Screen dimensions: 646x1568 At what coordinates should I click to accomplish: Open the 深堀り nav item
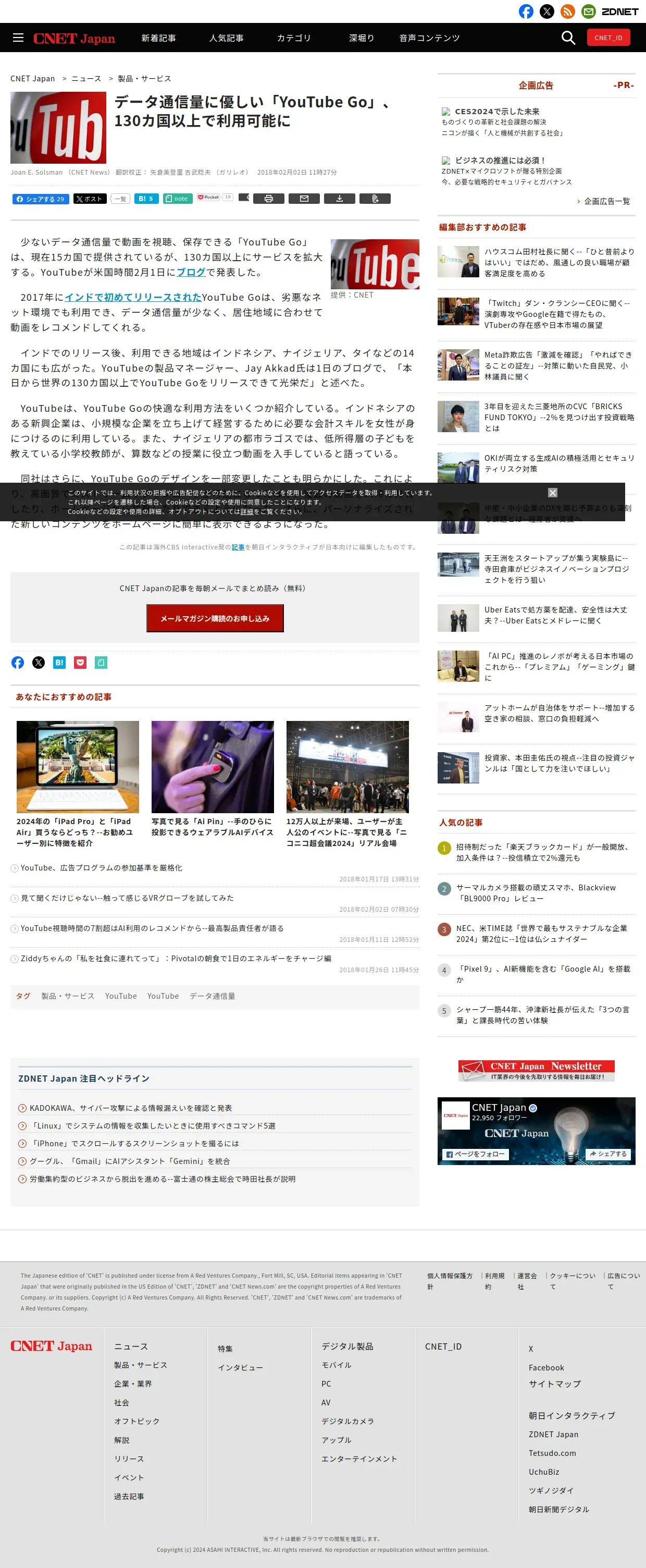[362, 38]
